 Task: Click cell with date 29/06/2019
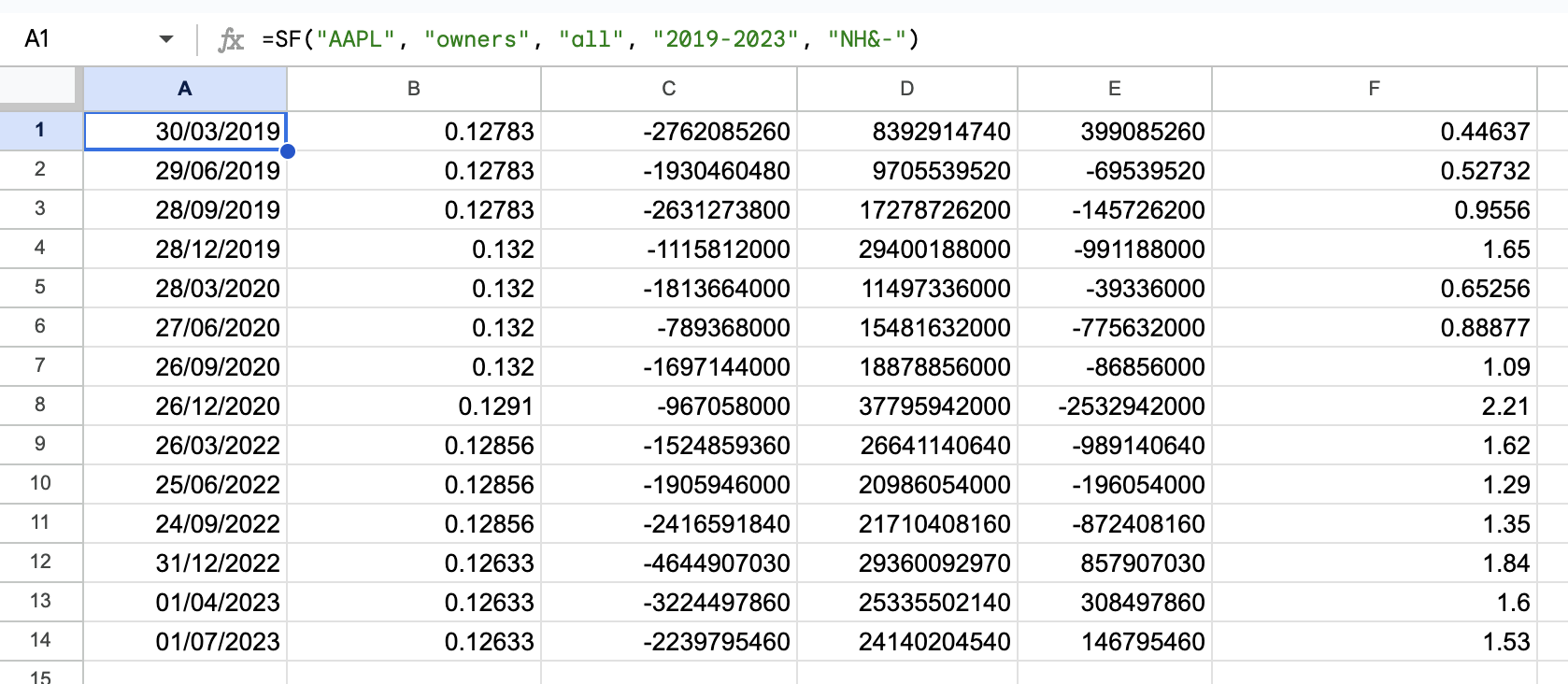pyautogui.click(x=185, y=170)
